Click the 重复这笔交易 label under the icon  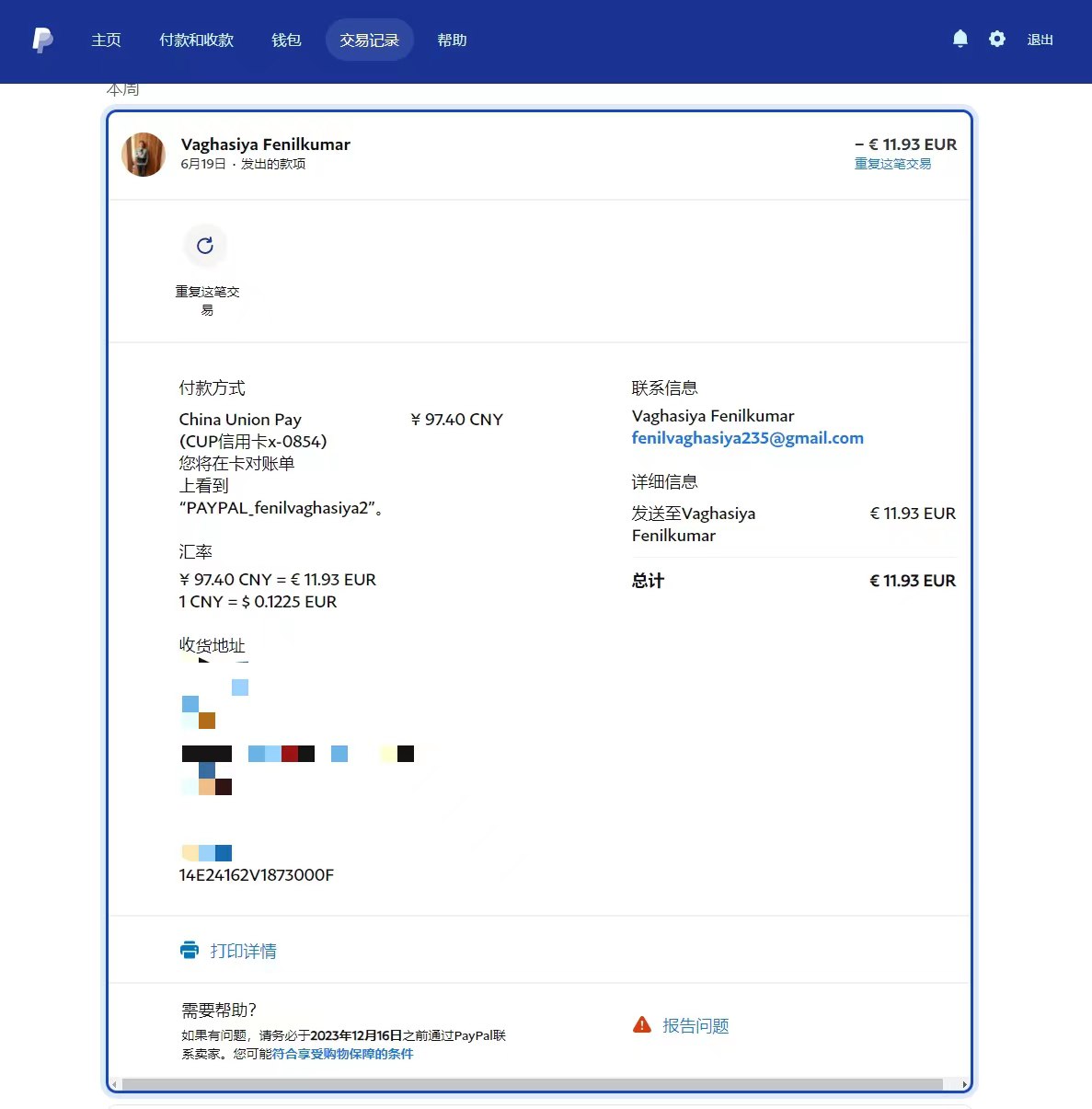click(207, 301)
